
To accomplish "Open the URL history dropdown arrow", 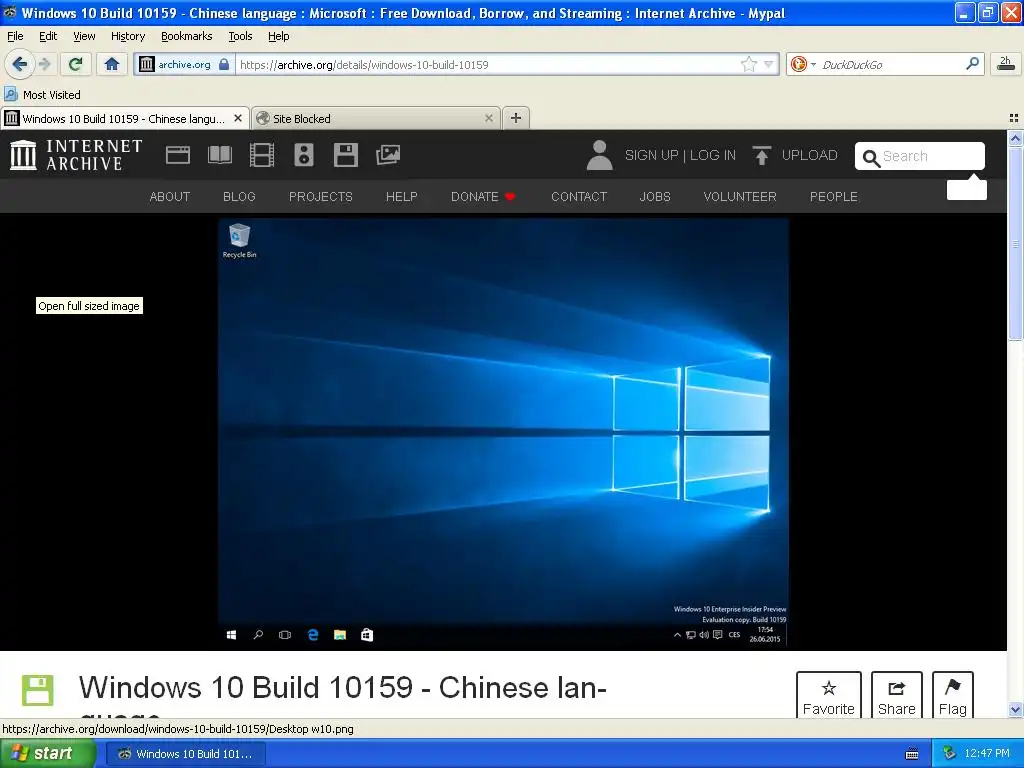I will pyautogui.click(x=769, y=64).
